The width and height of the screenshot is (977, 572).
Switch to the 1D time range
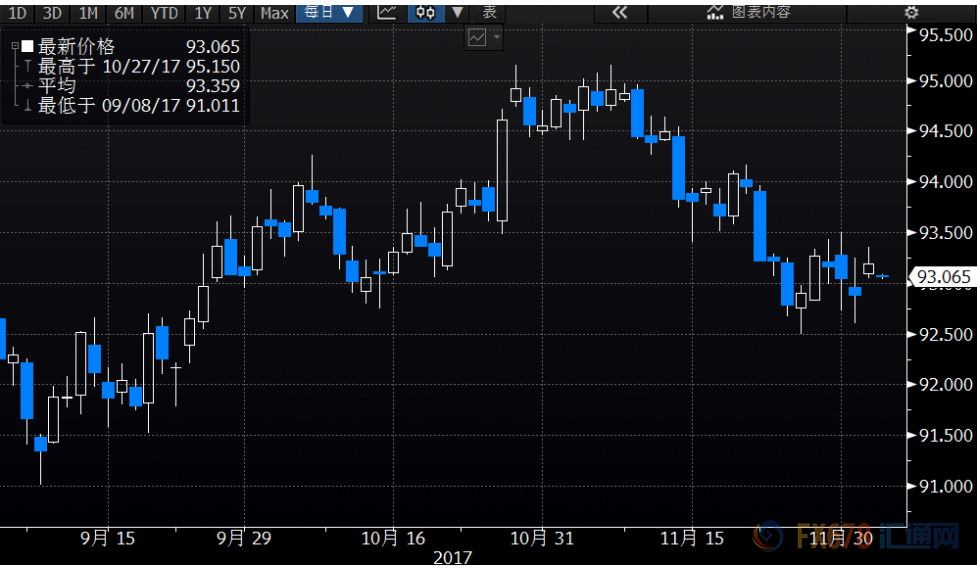[x=18, y=12]
